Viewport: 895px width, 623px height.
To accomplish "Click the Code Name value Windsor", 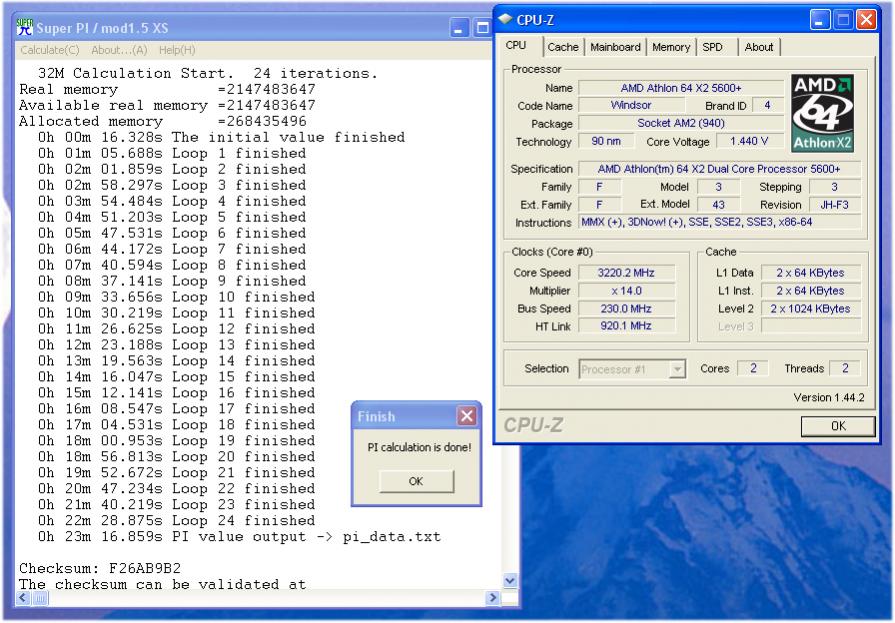I will tap(631, 105).
